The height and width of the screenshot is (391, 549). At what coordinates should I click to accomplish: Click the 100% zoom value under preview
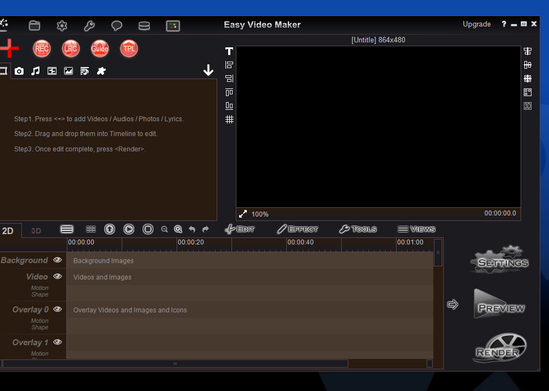click(260, 214)
